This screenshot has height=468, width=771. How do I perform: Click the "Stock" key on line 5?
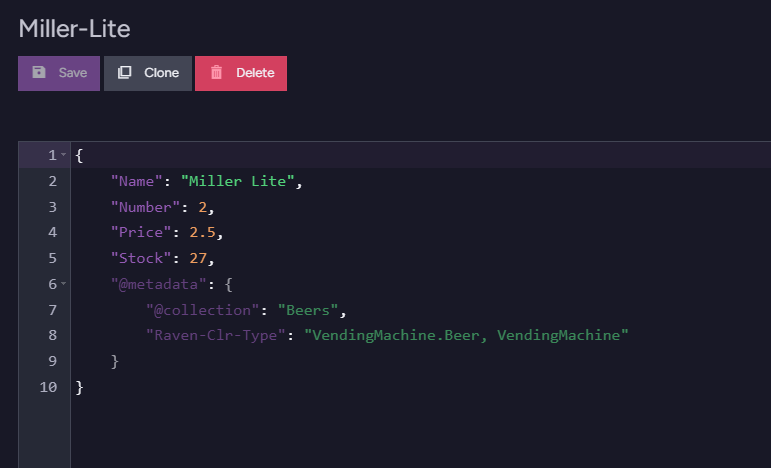pyautogui.click(x=141, y=258)
